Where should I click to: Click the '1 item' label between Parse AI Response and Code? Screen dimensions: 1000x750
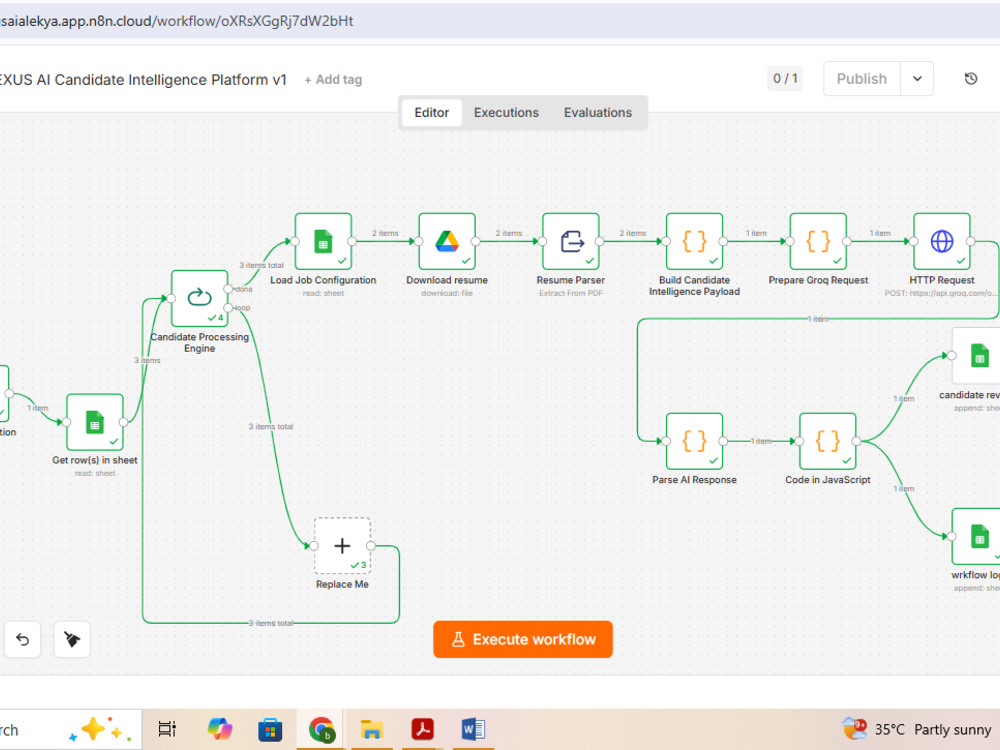761,441
